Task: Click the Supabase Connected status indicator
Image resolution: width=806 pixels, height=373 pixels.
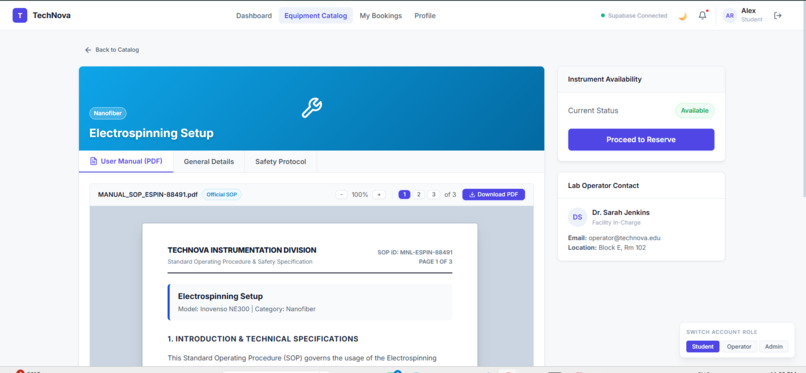Action: pyautogui.click(x=634, y=16)
